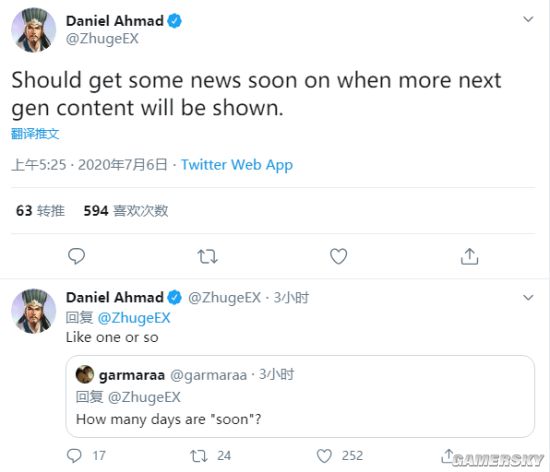Image resolution: width=550 pixels, height=472 pixels.
Task: Open the quoted garmaraa tweet card
Action: (x=300, y=396)
